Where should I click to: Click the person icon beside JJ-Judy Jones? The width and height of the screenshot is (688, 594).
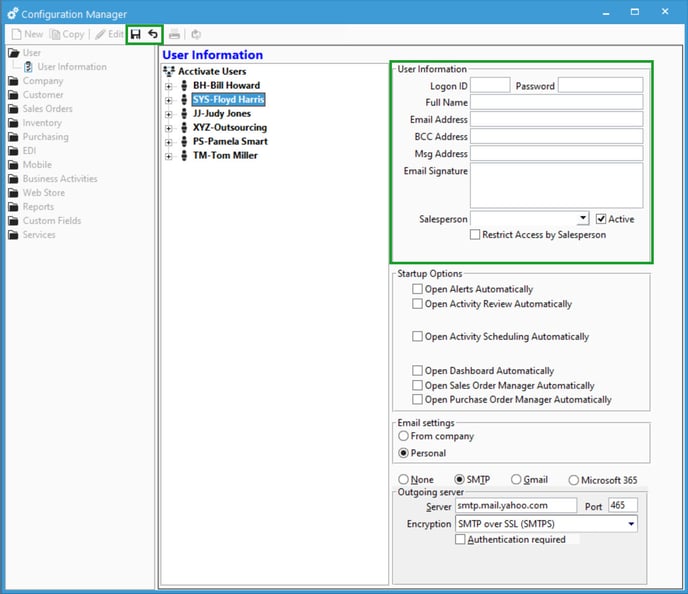(184, 114)
